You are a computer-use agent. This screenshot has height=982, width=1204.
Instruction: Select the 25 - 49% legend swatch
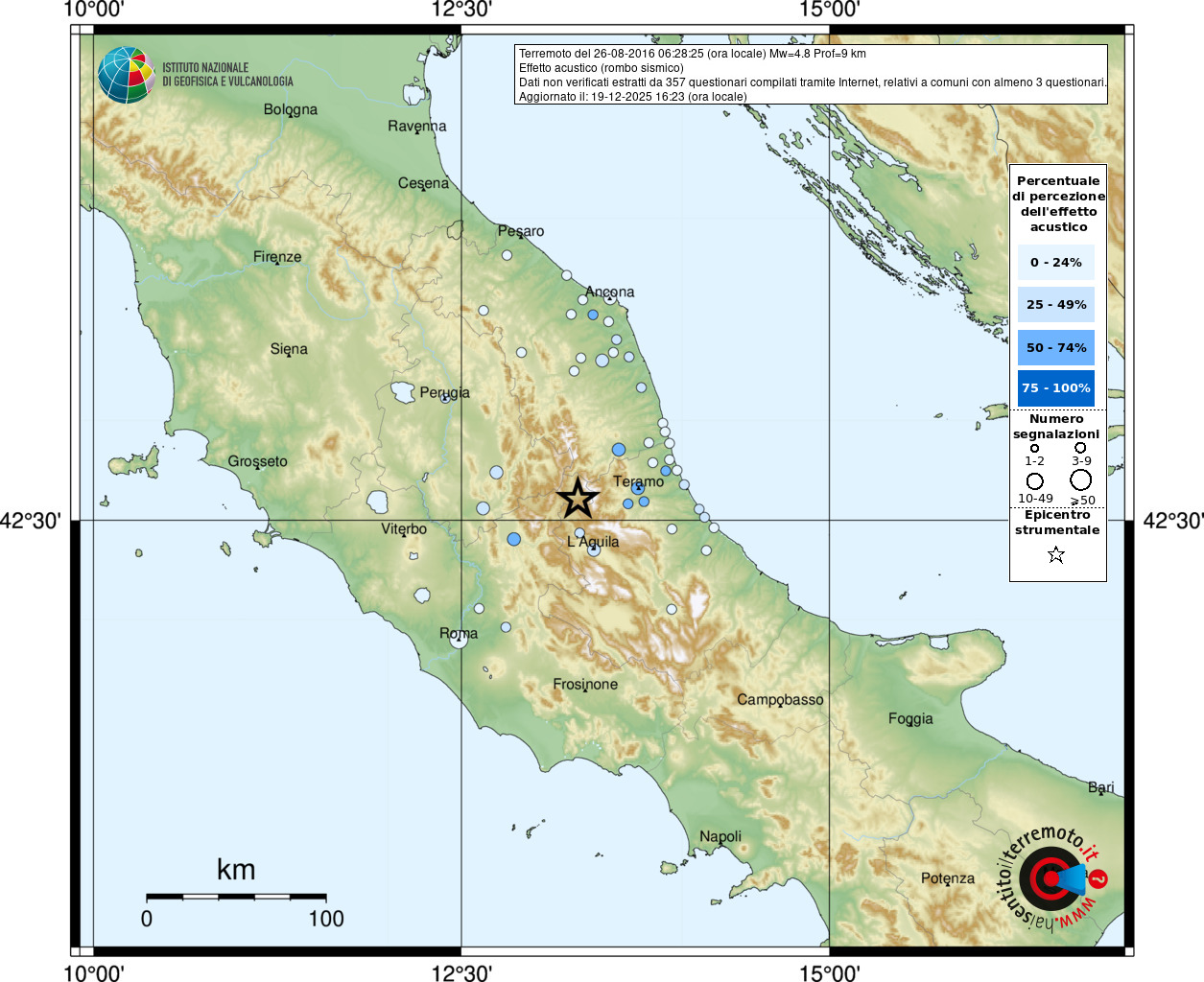click(x=1056, y=304)
